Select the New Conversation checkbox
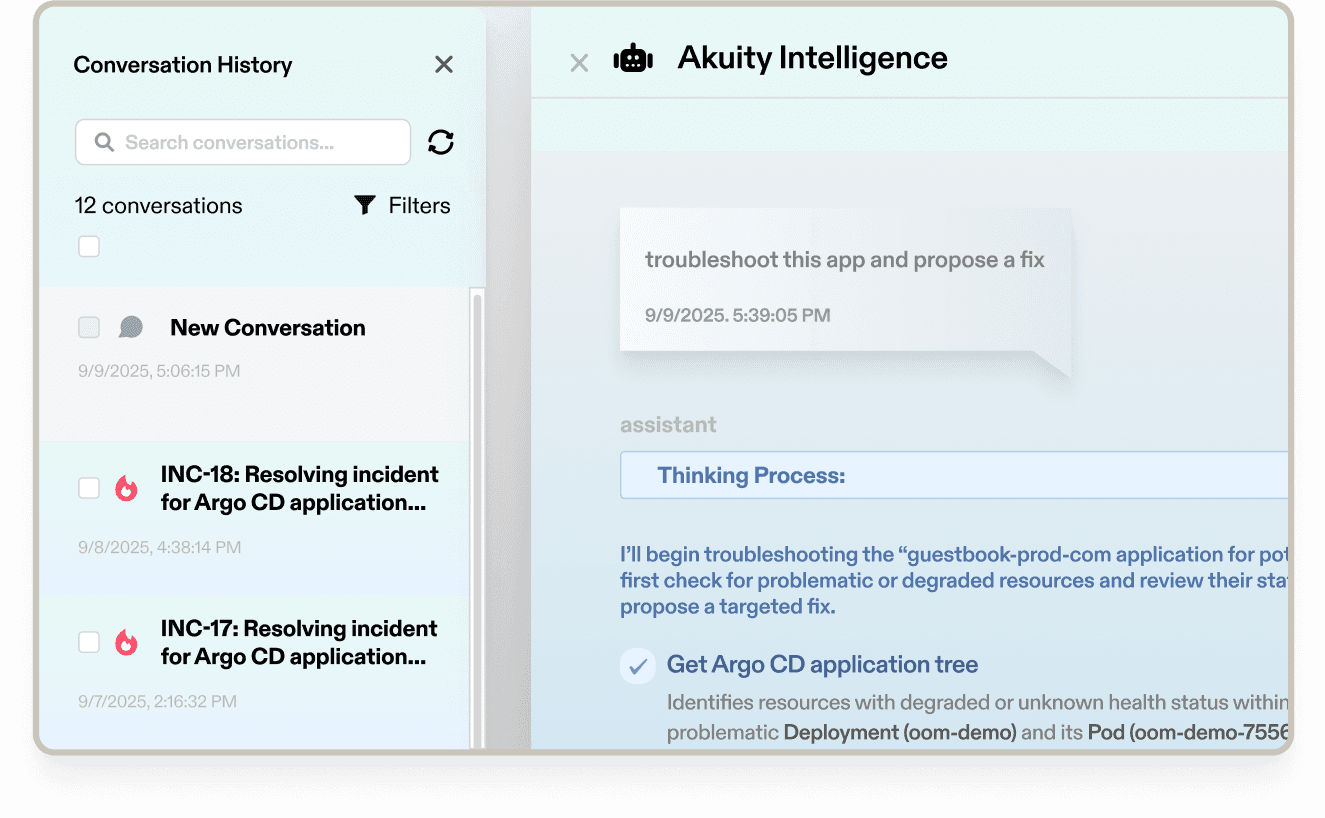Screen dimensions: 1325x818 pyautogui.click(x=89, y=327)
